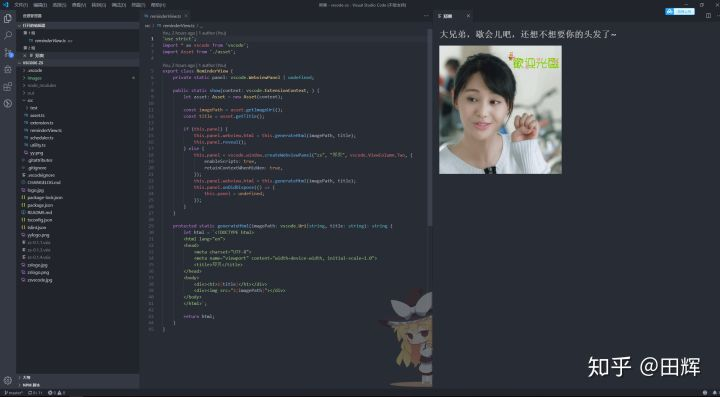The width and height of the screenshot is (720, 397).
Task: Close the webview preview tab
Action: coord(468,16)
